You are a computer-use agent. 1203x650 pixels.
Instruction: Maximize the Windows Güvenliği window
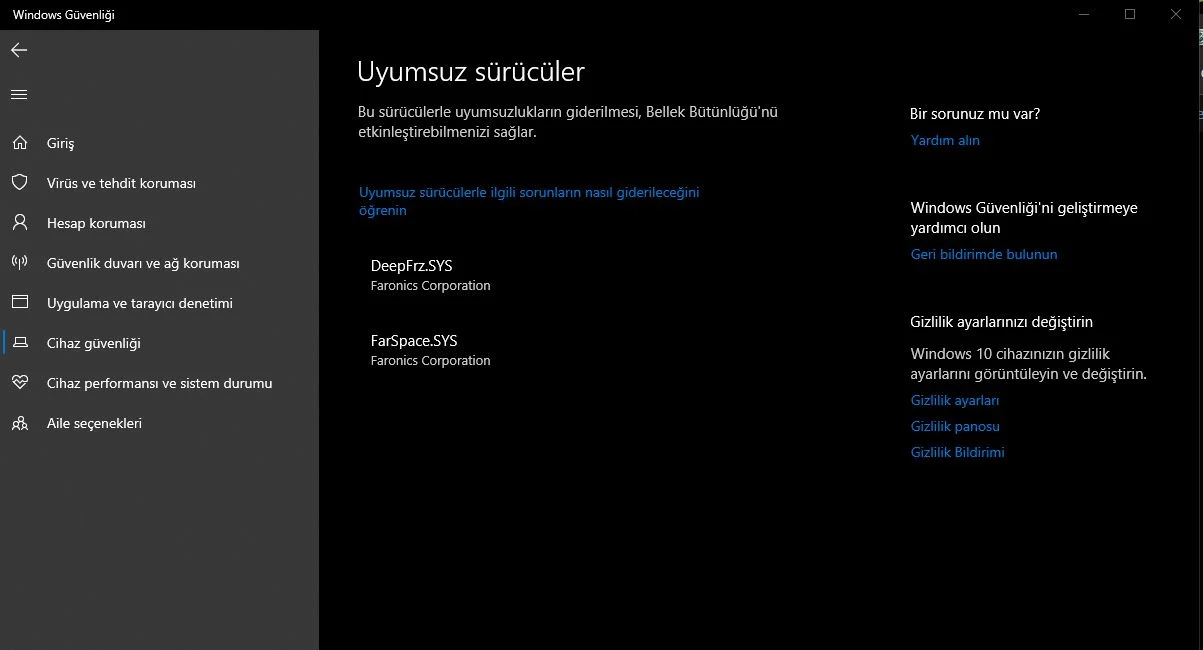(1130, 14)
